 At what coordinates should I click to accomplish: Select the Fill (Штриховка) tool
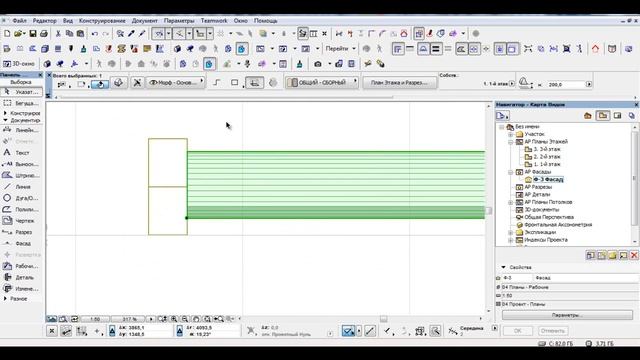pos(21,176)
